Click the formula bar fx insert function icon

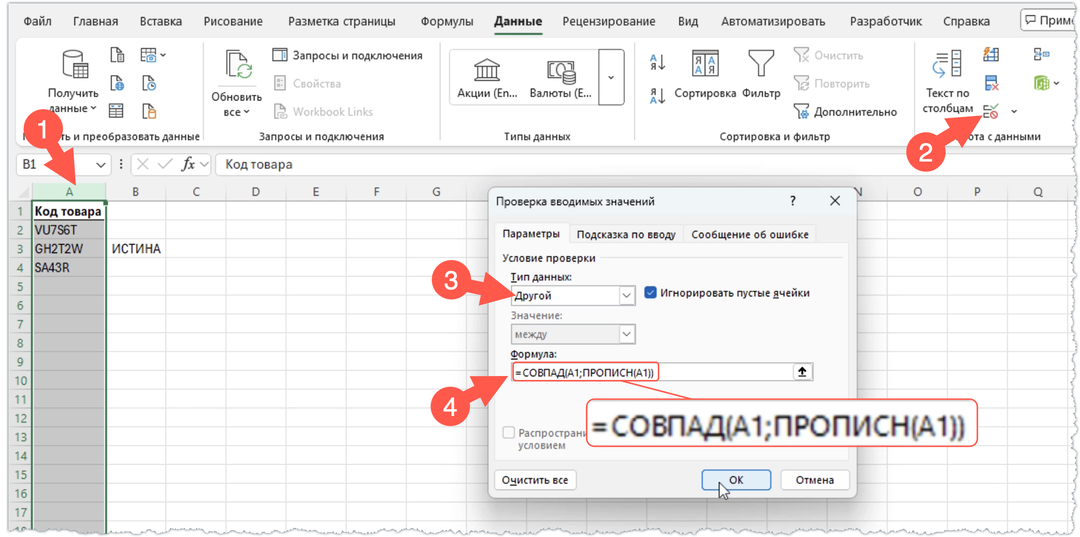(187, 165)
